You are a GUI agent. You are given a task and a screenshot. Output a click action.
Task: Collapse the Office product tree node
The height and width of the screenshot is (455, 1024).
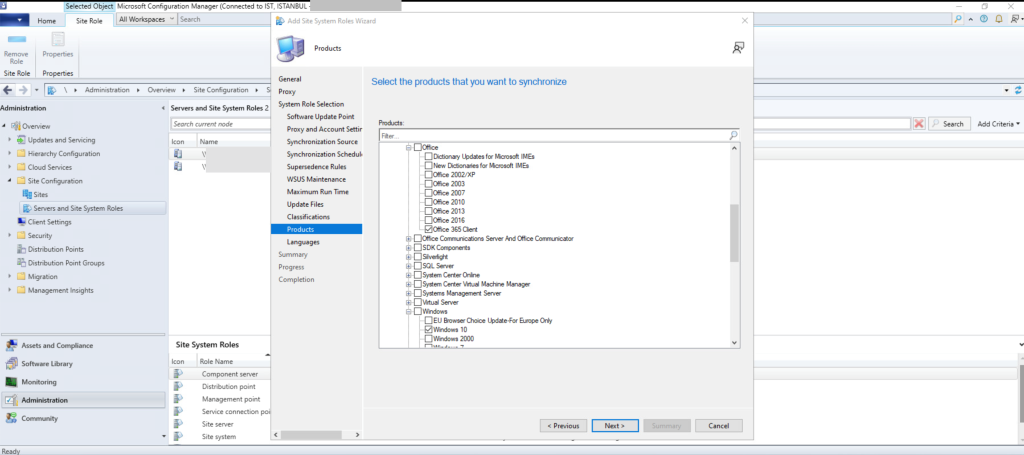pyautogui.click(x=408, y=147)
